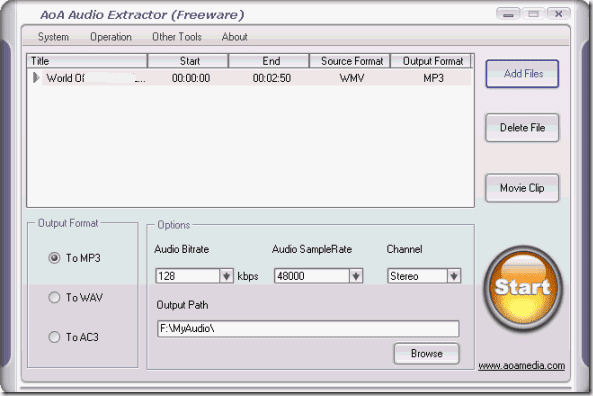The image size is (593, 396).
Task: Click the Output Format column header
Action: 431,61
